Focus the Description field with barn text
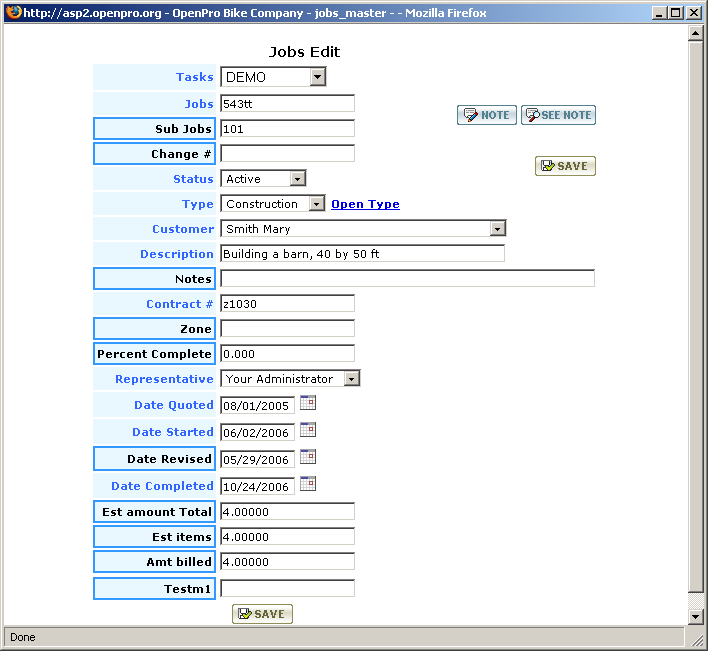 (362, 254)
